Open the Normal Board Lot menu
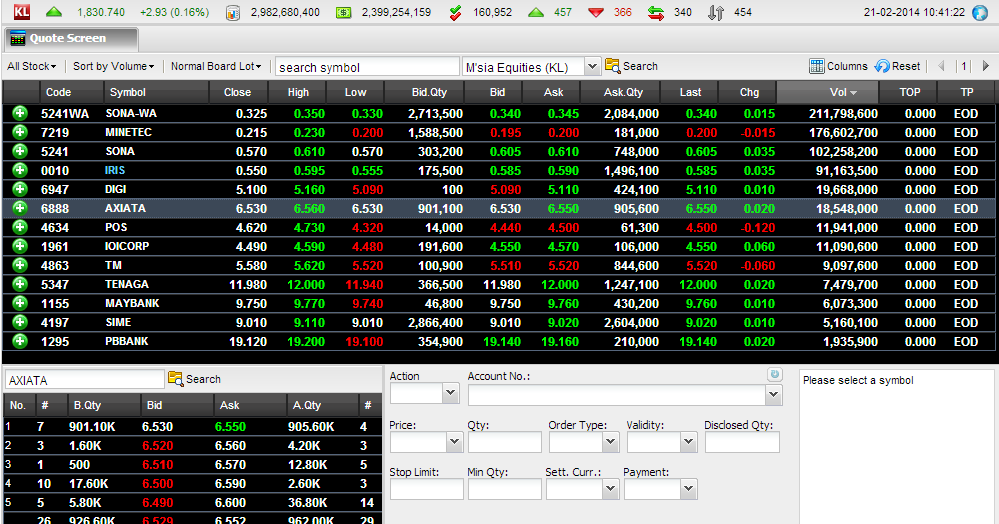The height and width of the screenshot is (524, 999). click(x=216, y=66)
